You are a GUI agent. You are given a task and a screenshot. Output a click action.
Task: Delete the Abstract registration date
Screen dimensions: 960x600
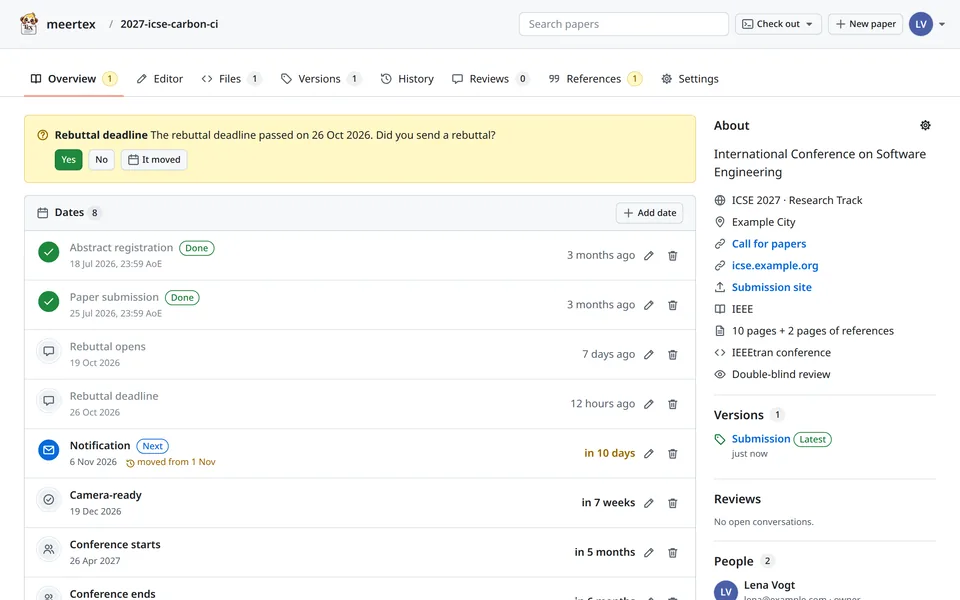coord(672,255)
